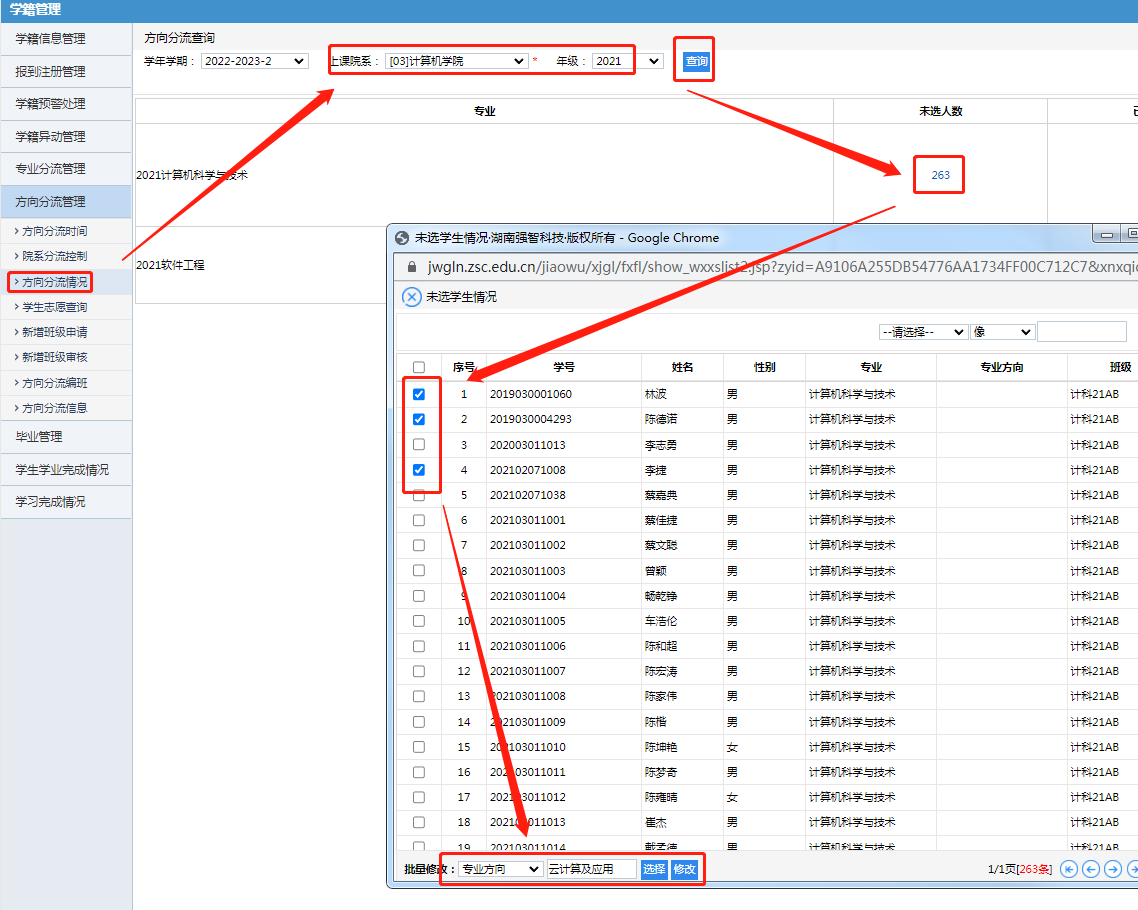Open the 新增班级审核 submenu item
The height and width of the screenshot is (910, 1138).
(x=54, y=357)
